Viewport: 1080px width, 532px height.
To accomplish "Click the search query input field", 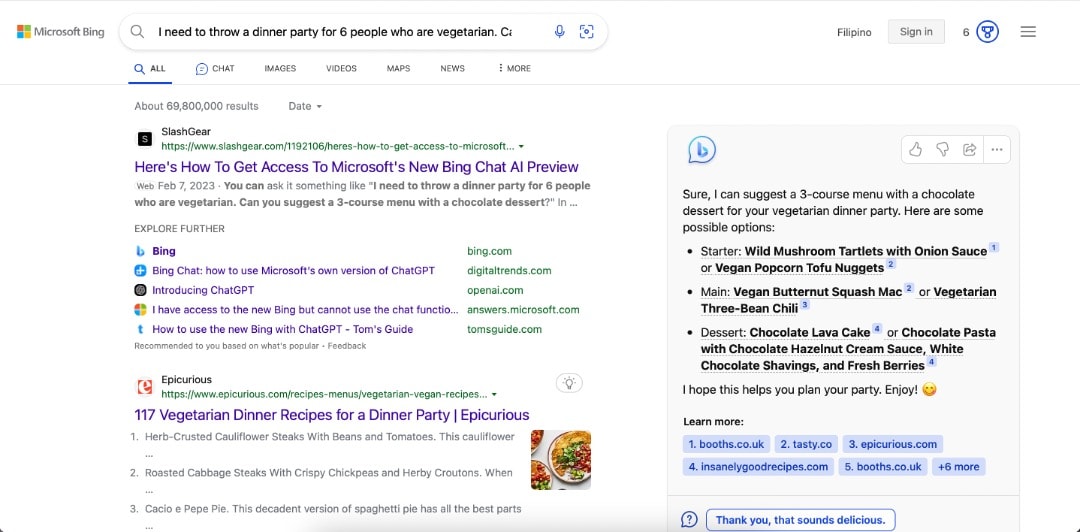I will [335, 32].
